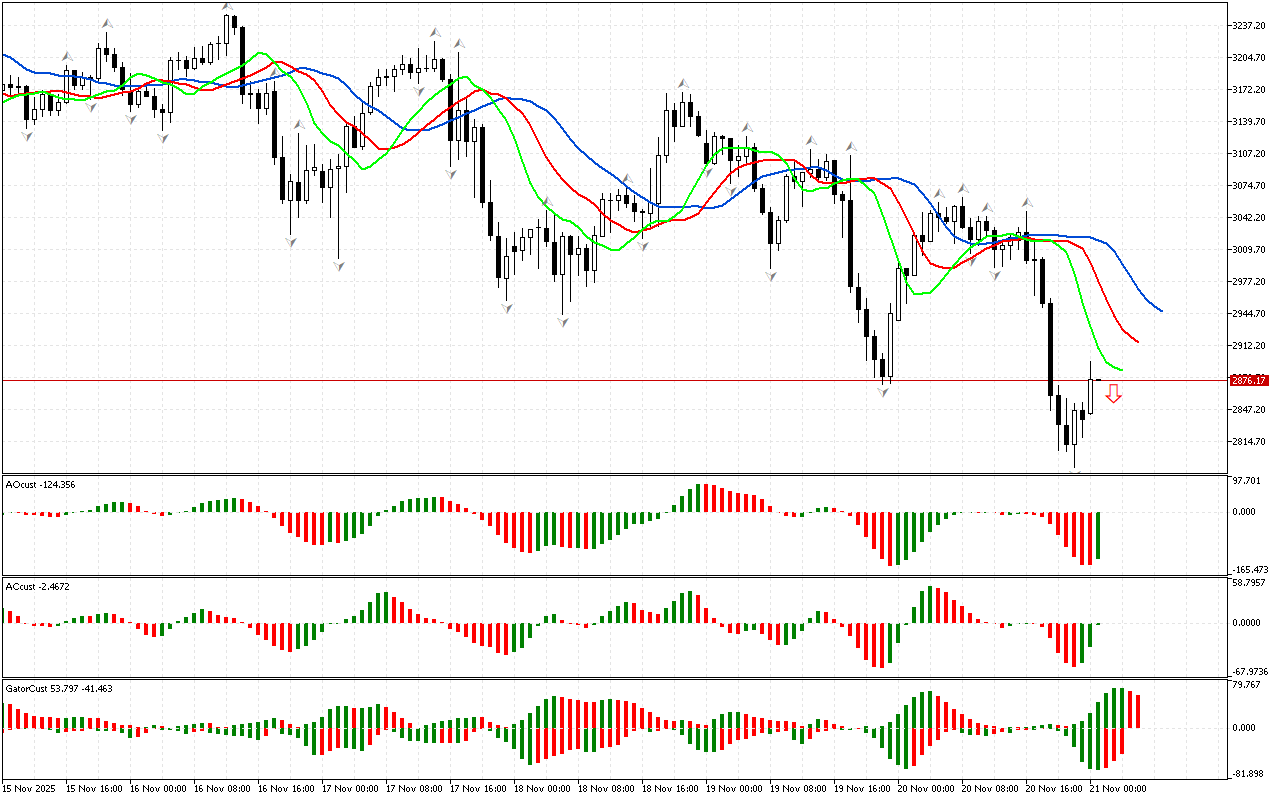Click the red 2876.17 current price tag
Image resolution: width=1280 pixels, height=800 pixels.
click(1250, 380)
